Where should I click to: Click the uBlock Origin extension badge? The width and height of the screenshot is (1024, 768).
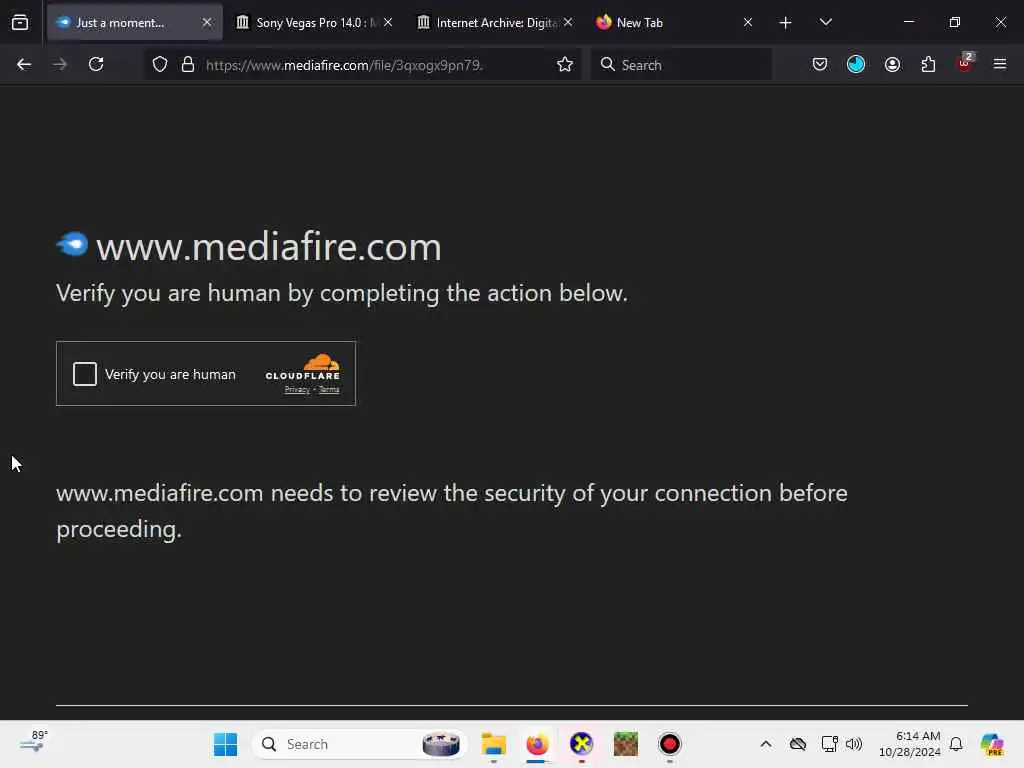tap(965, 63)
